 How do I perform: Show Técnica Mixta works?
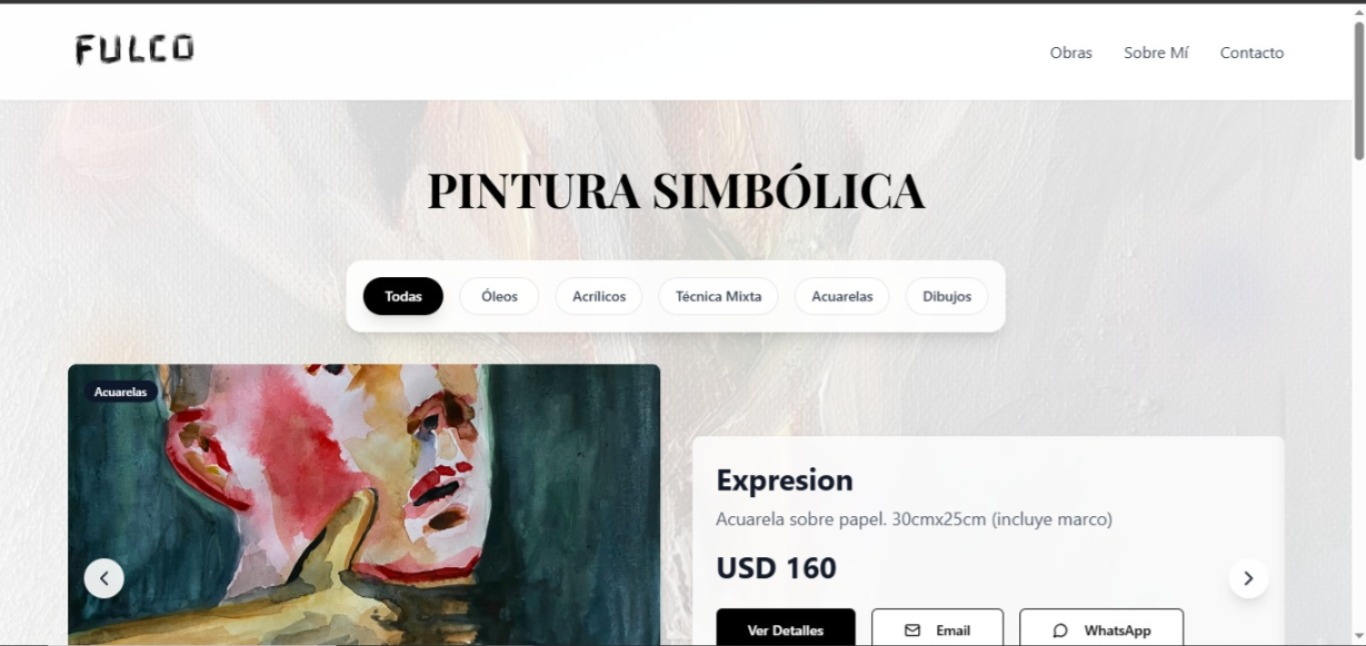point(718,296)
